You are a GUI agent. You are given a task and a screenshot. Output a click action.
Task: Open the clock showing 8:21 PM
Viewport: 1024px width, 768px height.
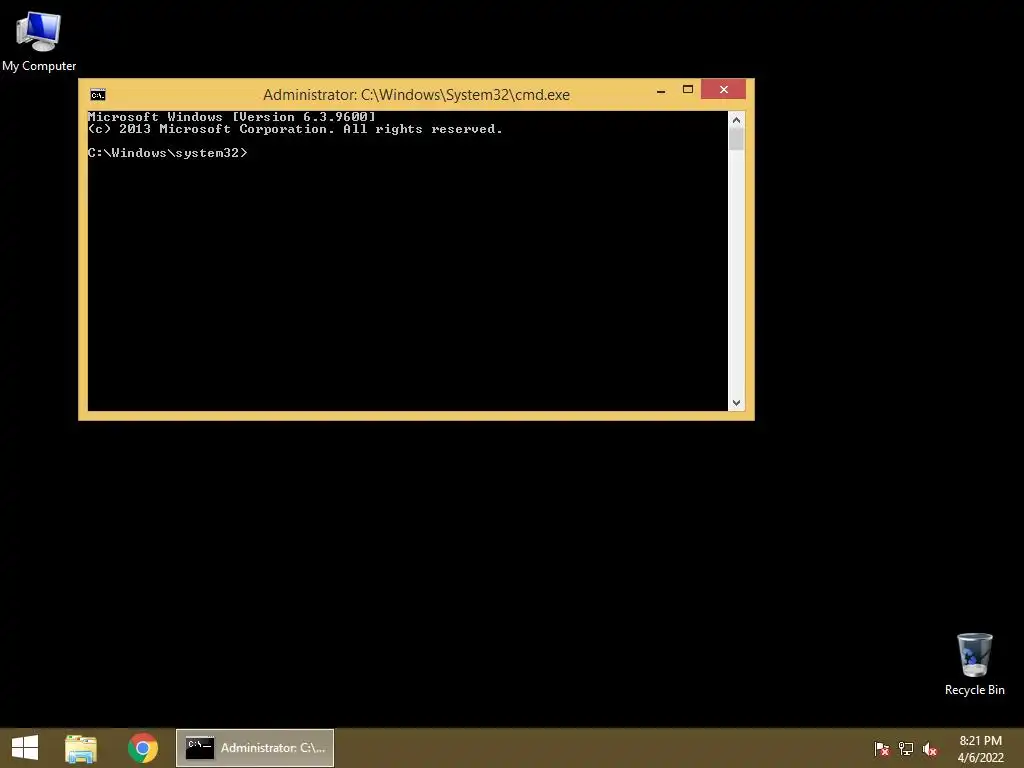point(980,741)
